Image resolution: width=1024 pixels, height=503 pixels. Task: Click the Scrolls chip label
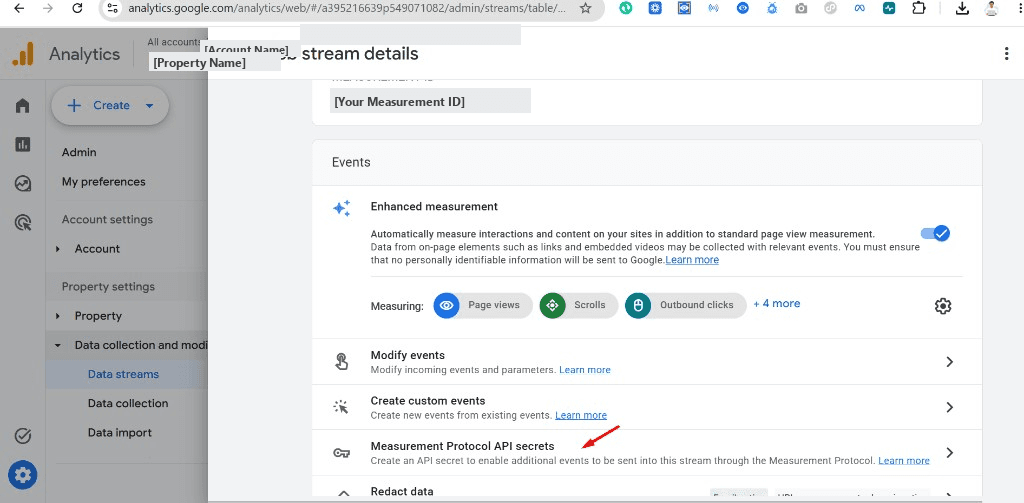(590, 305)
